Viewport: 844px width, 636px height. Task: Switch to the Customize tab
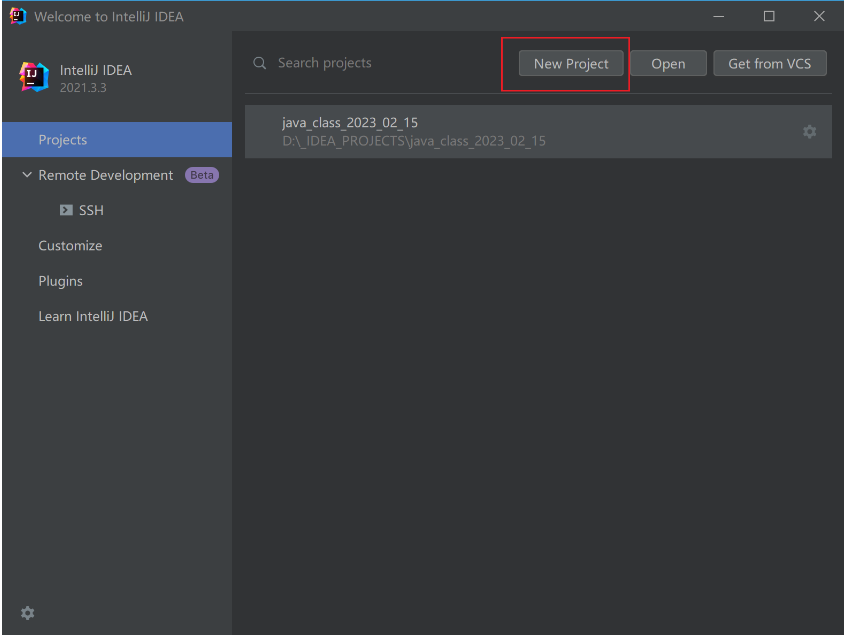pyautogui.click(x=70, y=246)
